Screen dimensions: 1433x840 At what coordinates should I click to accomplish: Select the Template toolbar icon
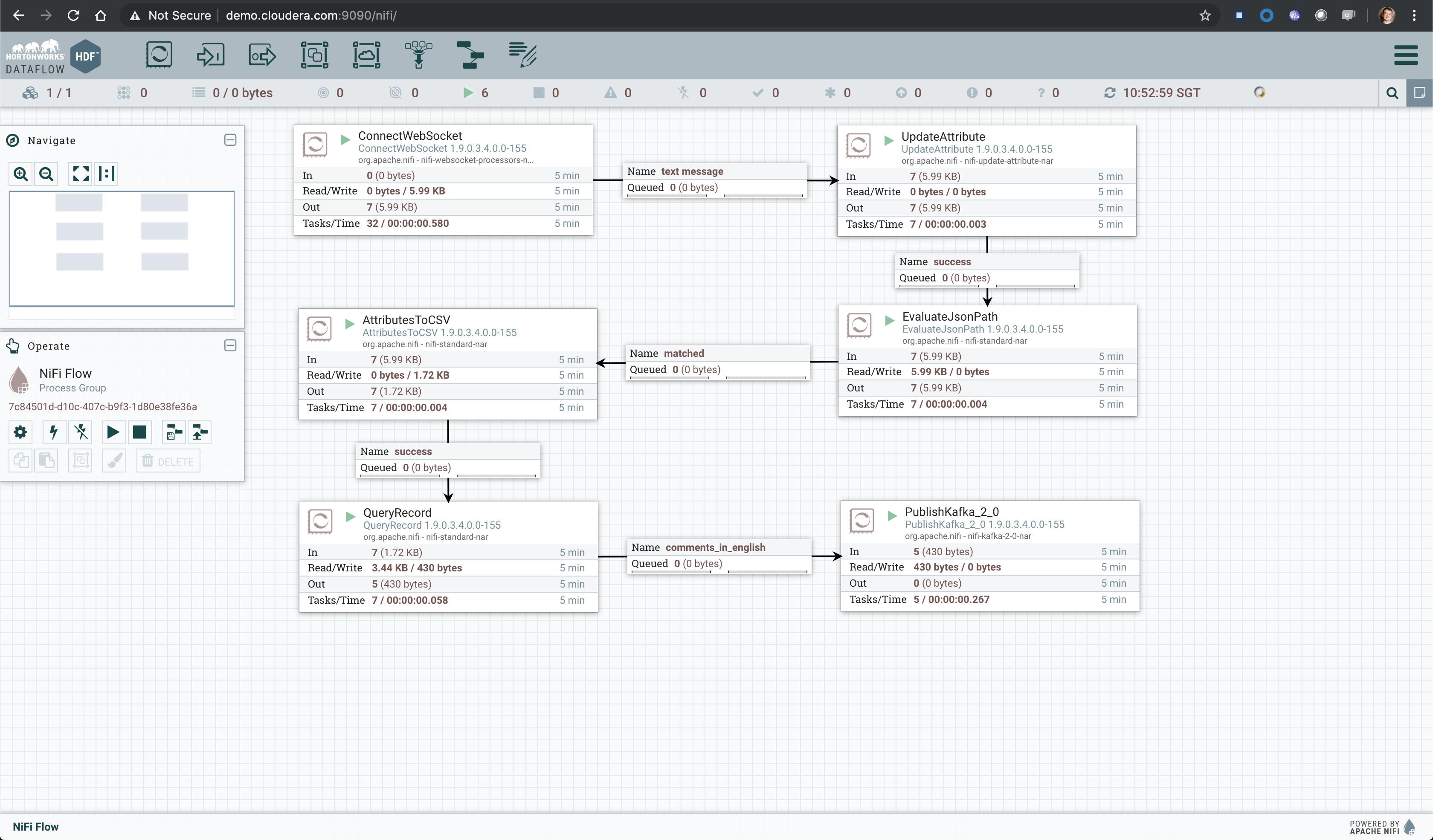pyautogui.click(x=470, y=55)
